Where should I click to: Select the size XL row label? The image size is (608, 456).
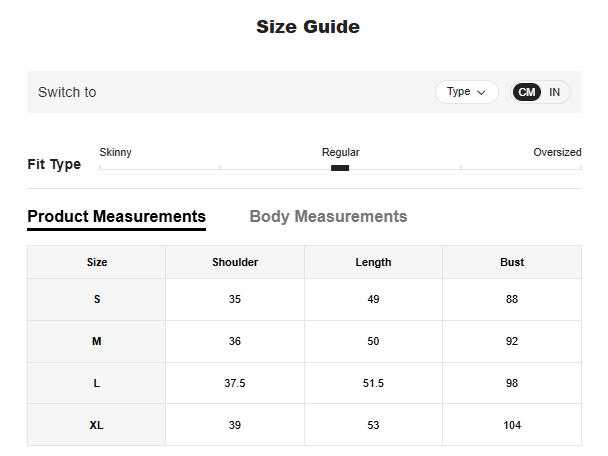coord(97,425)
